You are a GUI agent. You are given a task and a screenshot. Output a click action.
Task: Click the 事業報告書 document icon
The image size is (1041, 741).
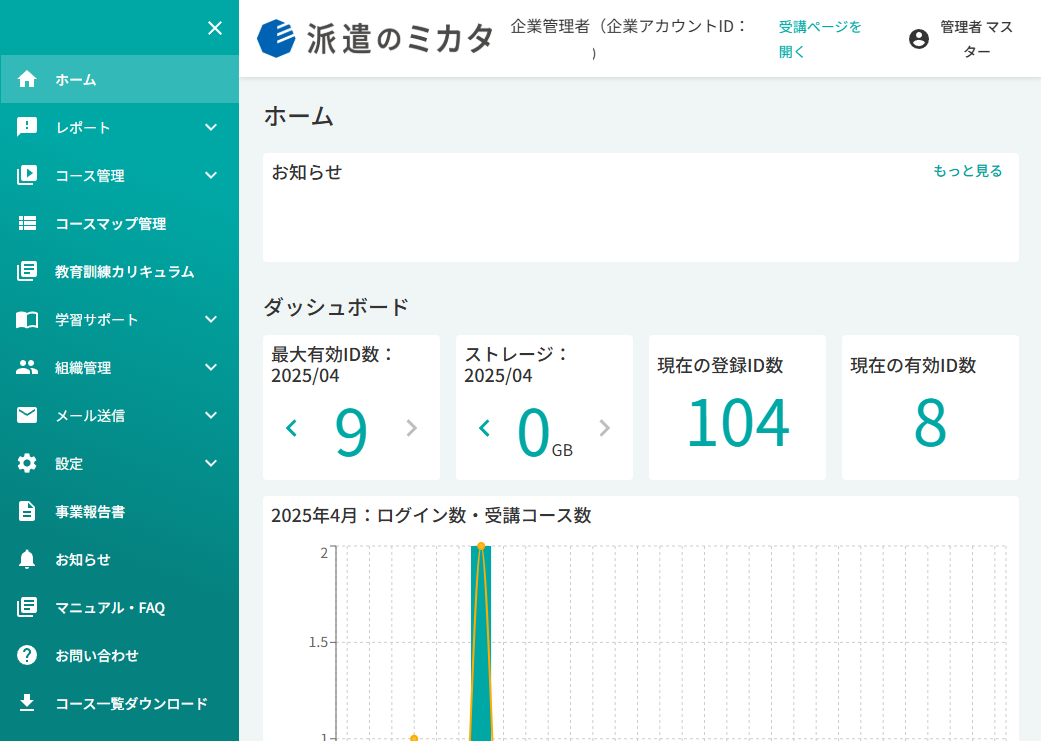click(27, 511)
